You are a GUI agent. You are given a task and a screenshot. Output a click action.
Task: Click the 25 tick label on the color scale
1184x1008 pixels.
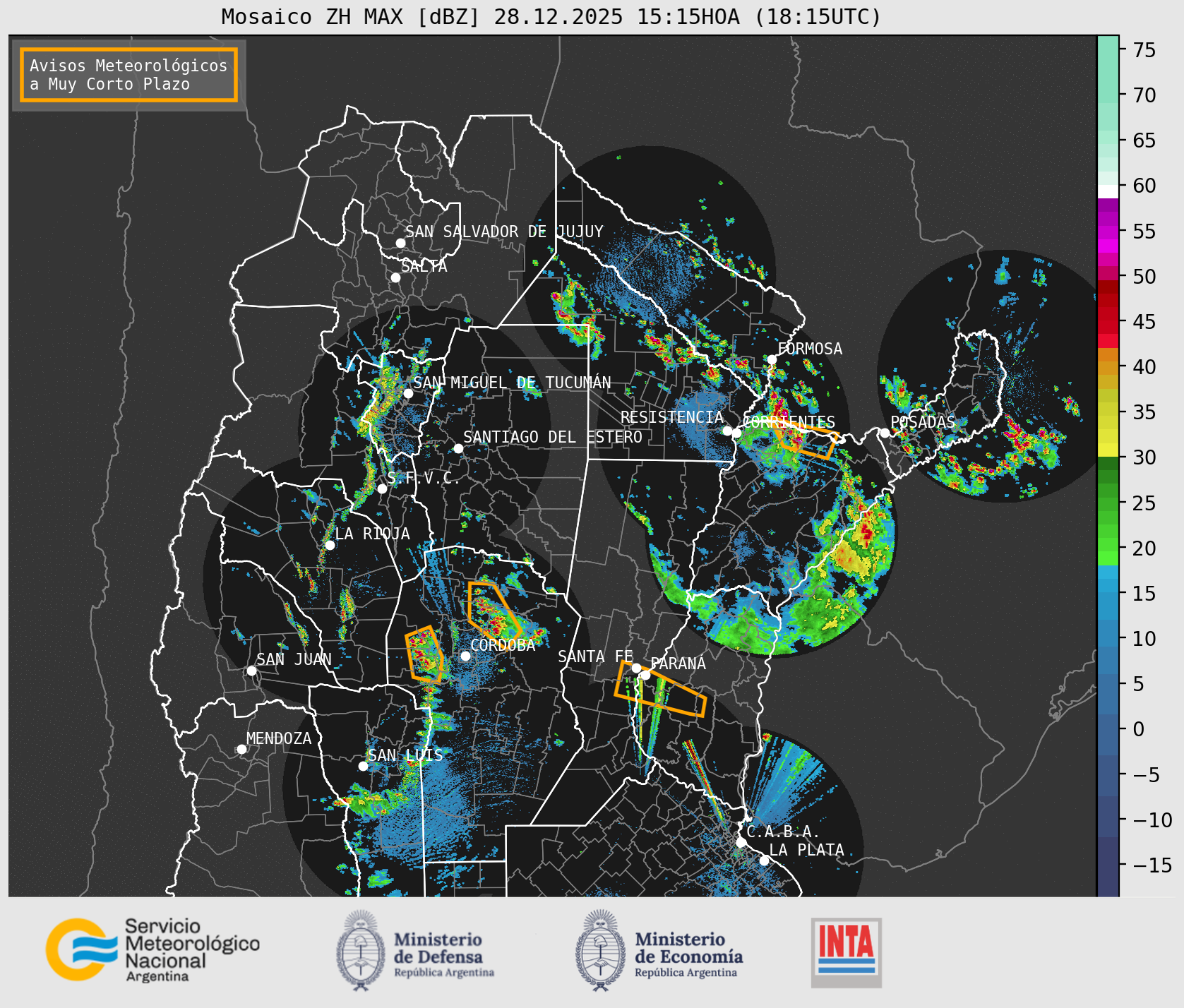pyautogui.click(x=1144, y=503)
